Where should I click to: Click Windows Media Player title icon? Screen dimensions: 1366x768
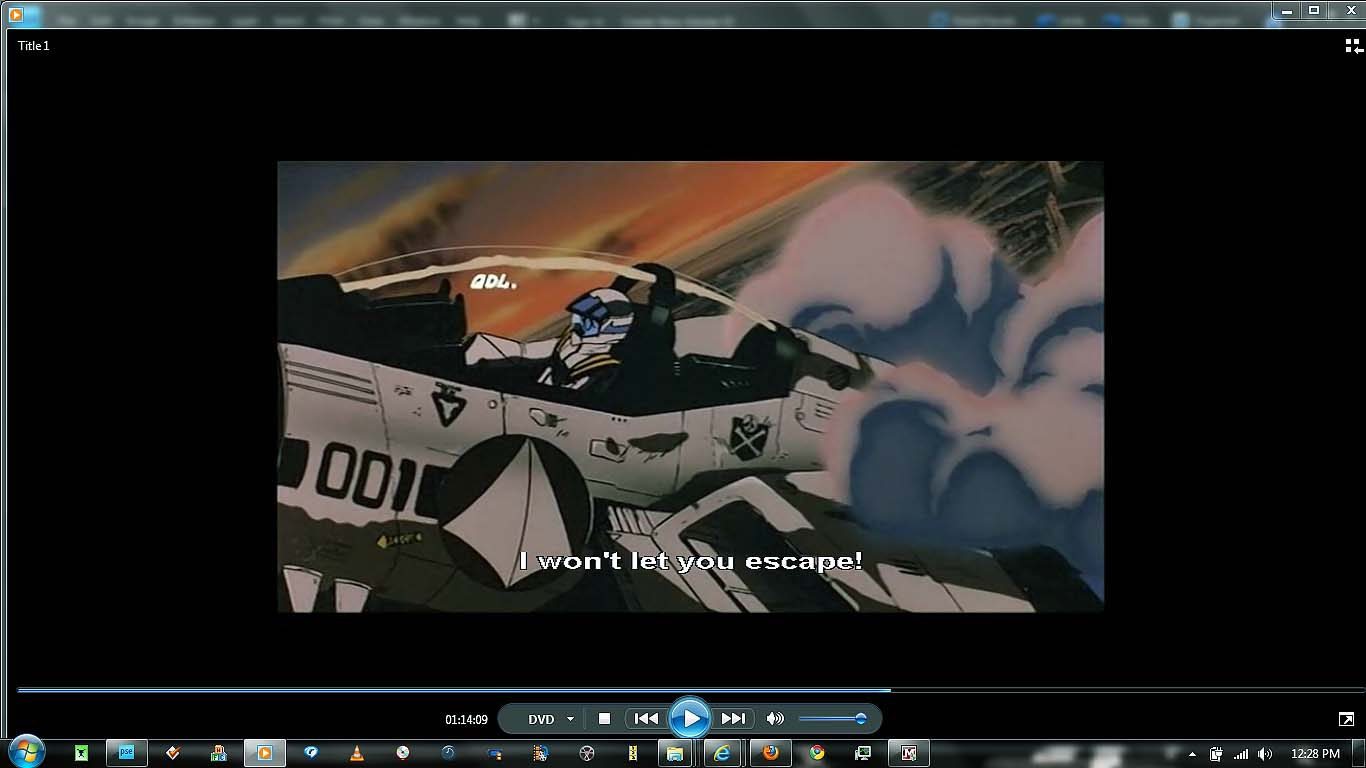(15, 14)
